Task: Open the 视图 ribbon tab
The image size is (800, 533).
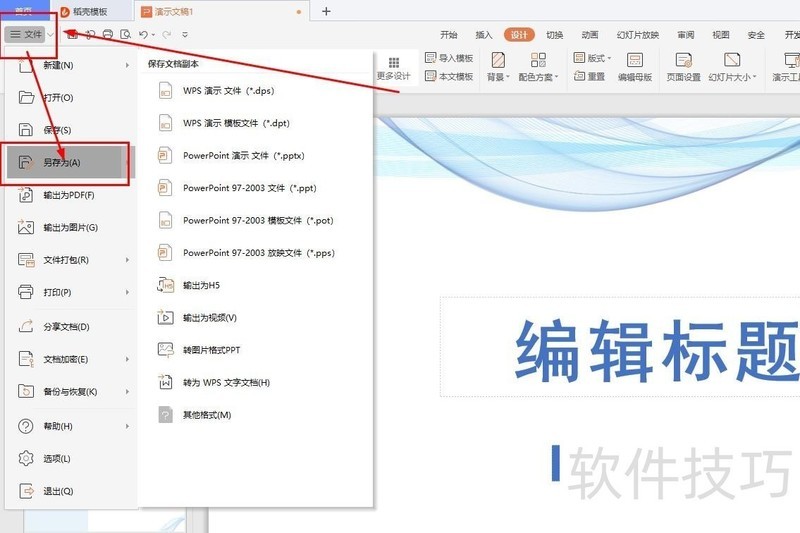Action: coord(721,35)
